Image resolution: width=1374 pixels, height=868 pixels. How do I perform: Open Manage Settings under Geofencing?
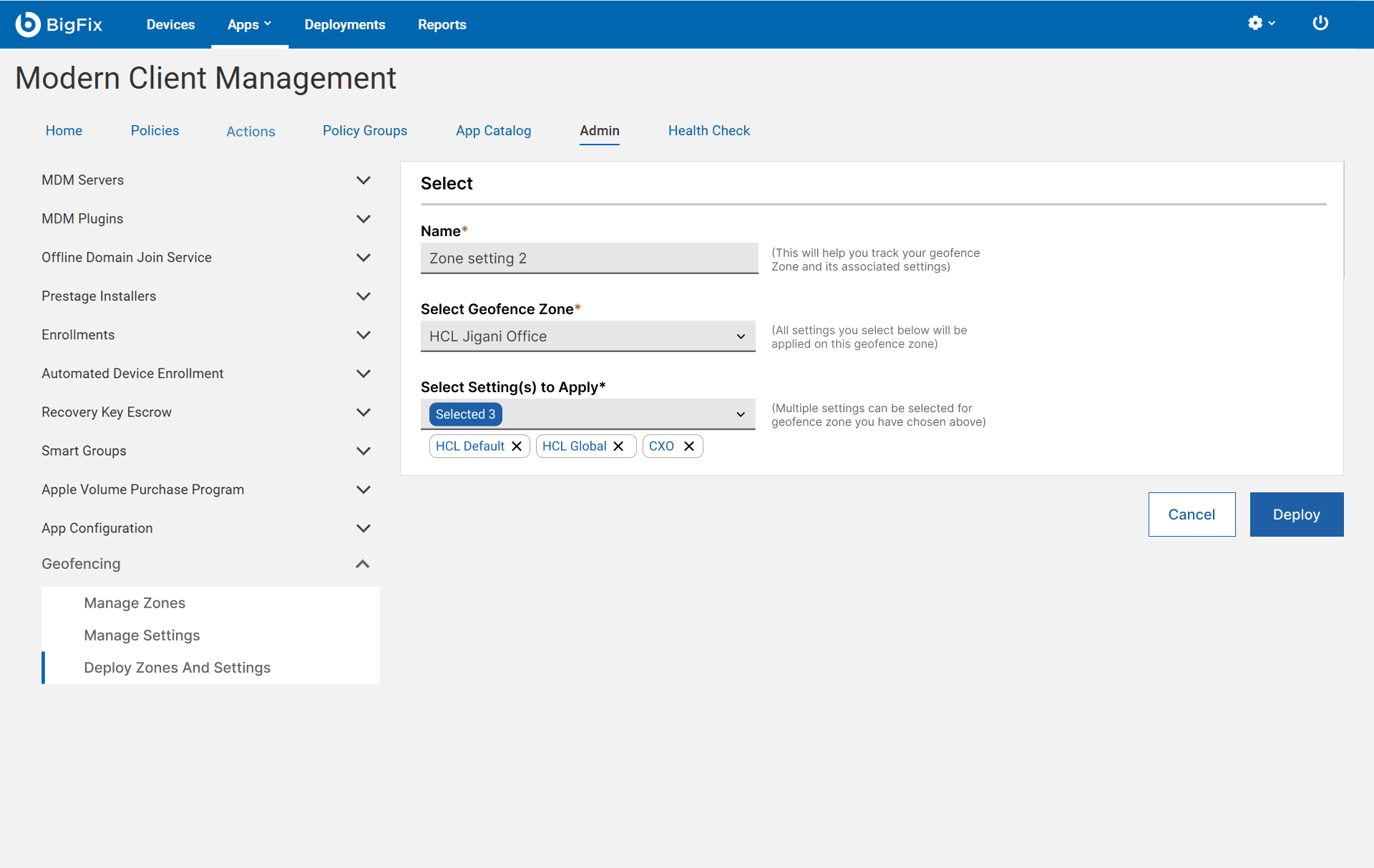[142, 635]
